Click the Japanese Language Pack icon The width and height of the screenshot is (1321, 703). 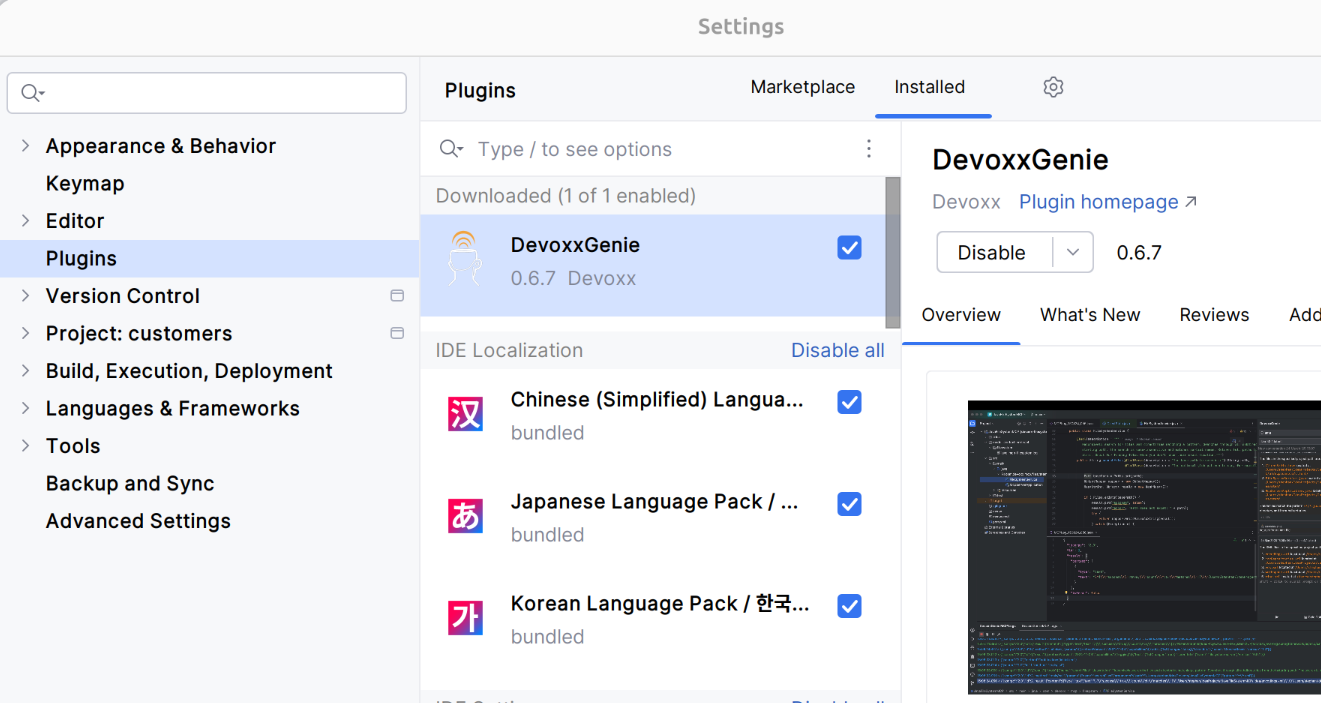click(465, 516)
